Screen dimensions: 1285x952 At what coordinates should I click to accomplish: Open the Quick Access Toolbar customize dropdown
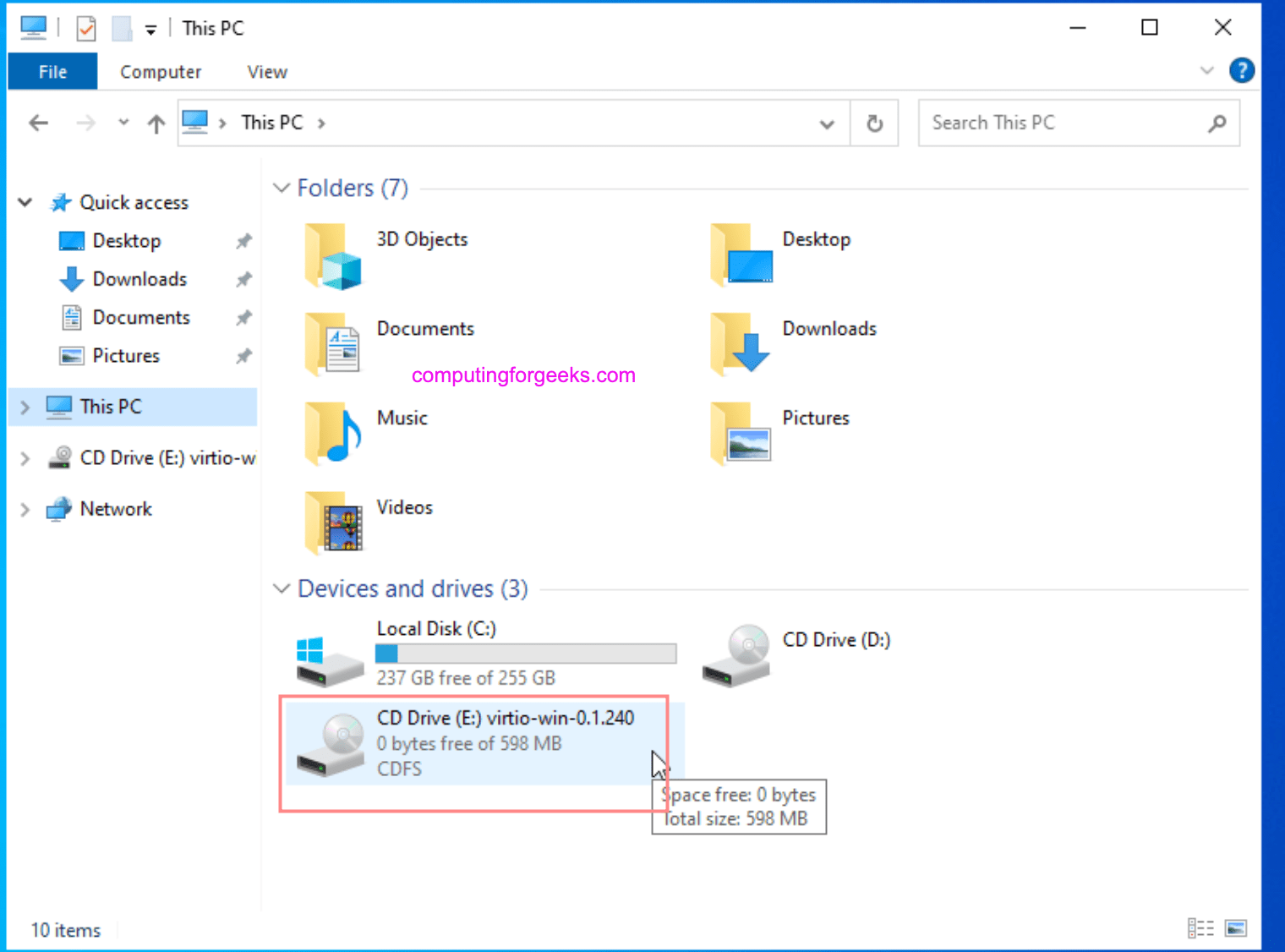click(150, 27)
